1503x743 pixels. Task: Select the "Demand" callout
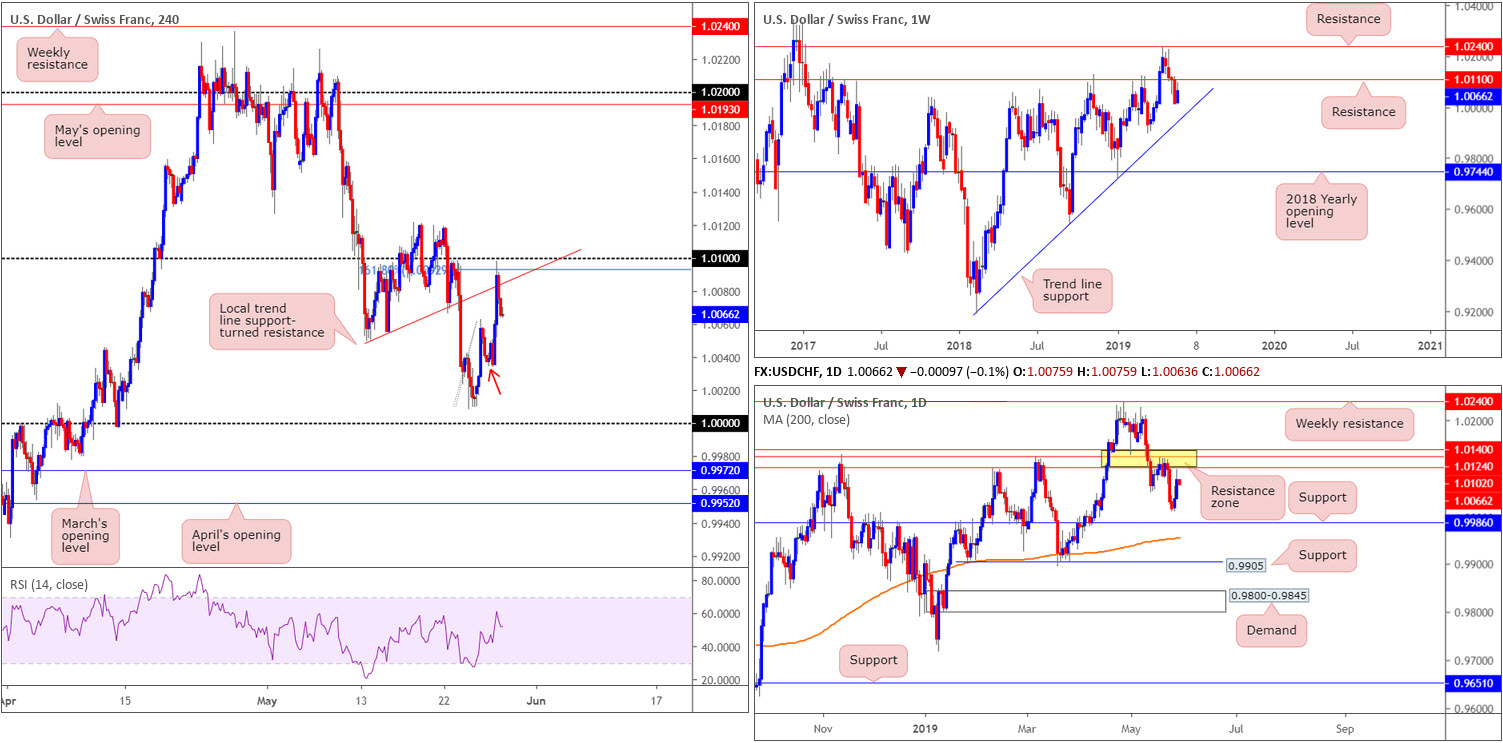tap(1271, 630)
